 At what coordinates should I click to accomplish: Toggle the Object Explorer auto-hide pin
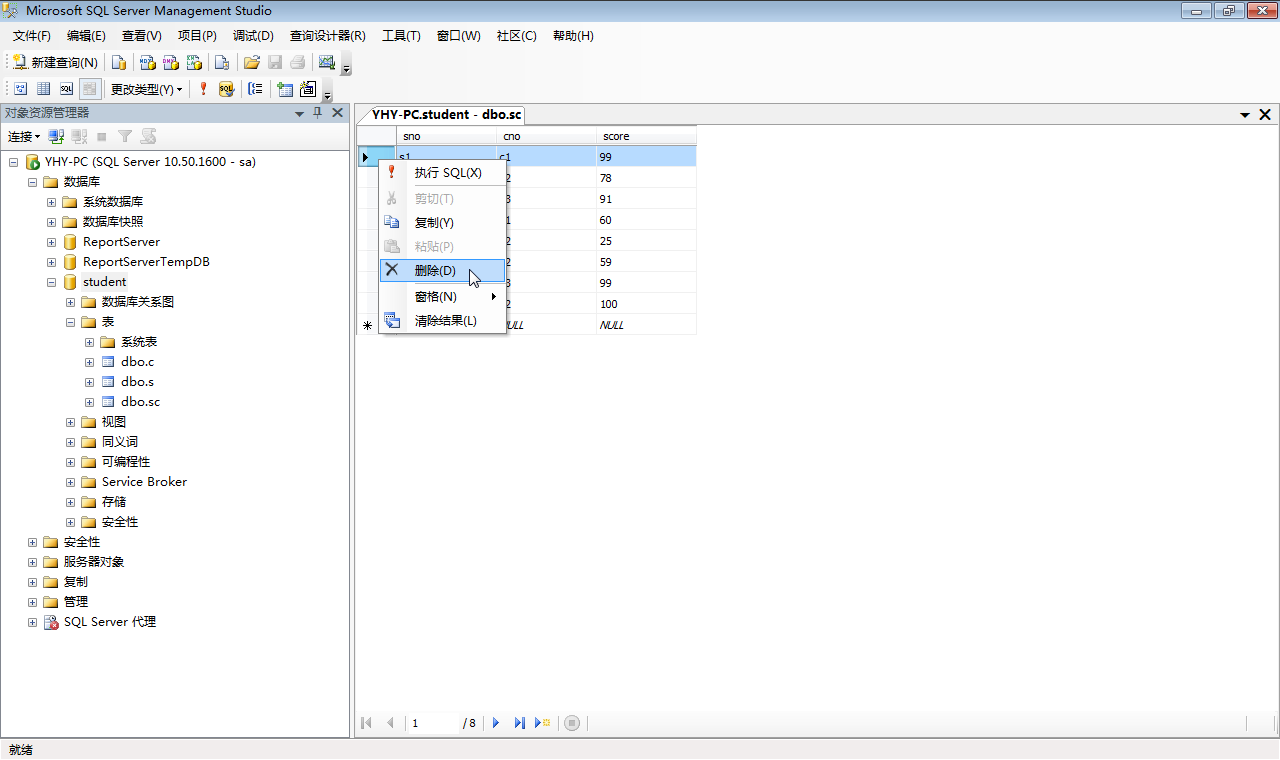click(x=318, y=113)
